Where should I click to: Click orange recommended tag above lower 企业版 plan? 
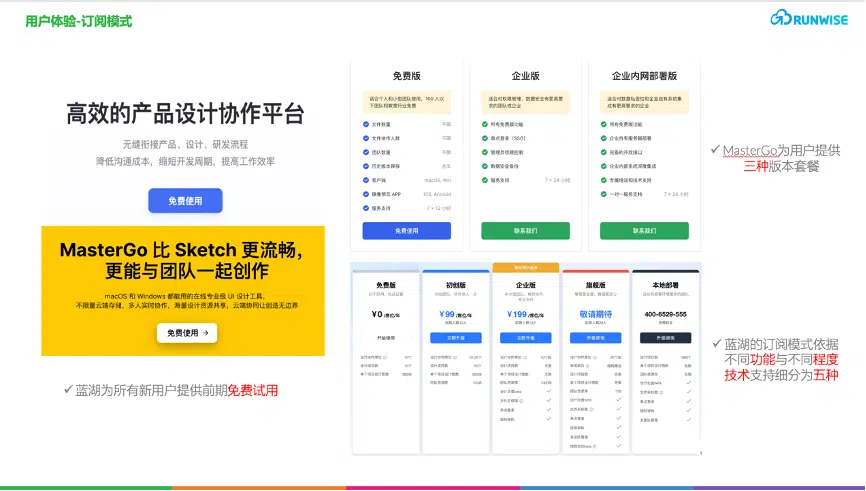[x=526, y=267]
